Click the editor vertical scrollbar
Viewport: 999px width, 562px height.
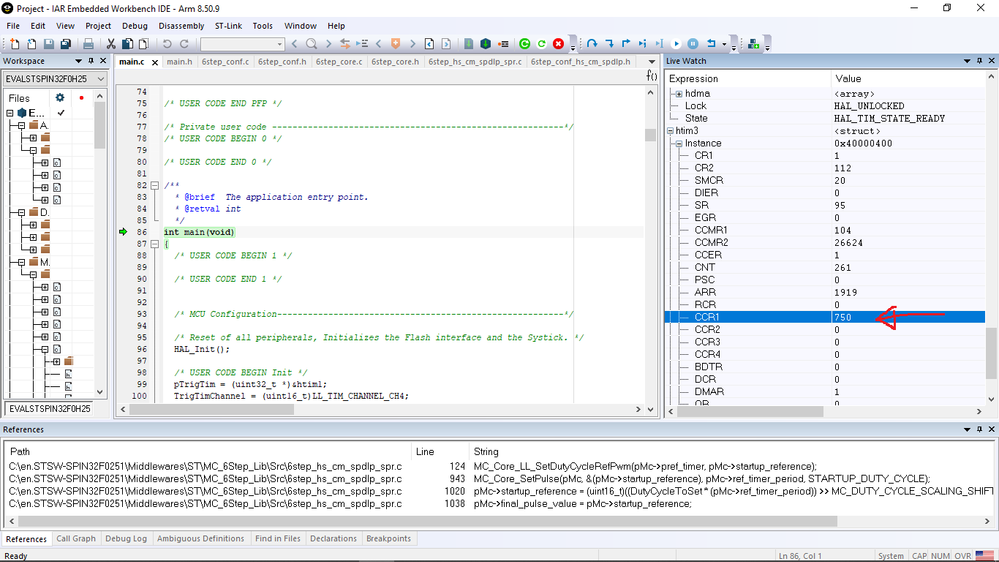pos(650,253)
